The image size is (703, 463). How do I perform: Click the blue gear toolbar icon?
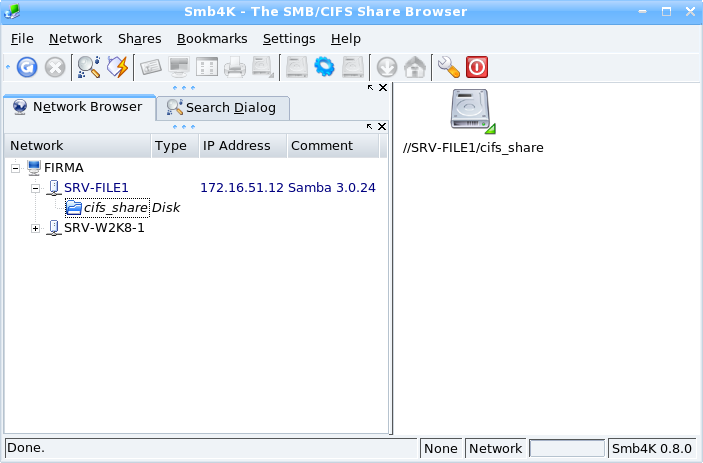pos(325,67)
